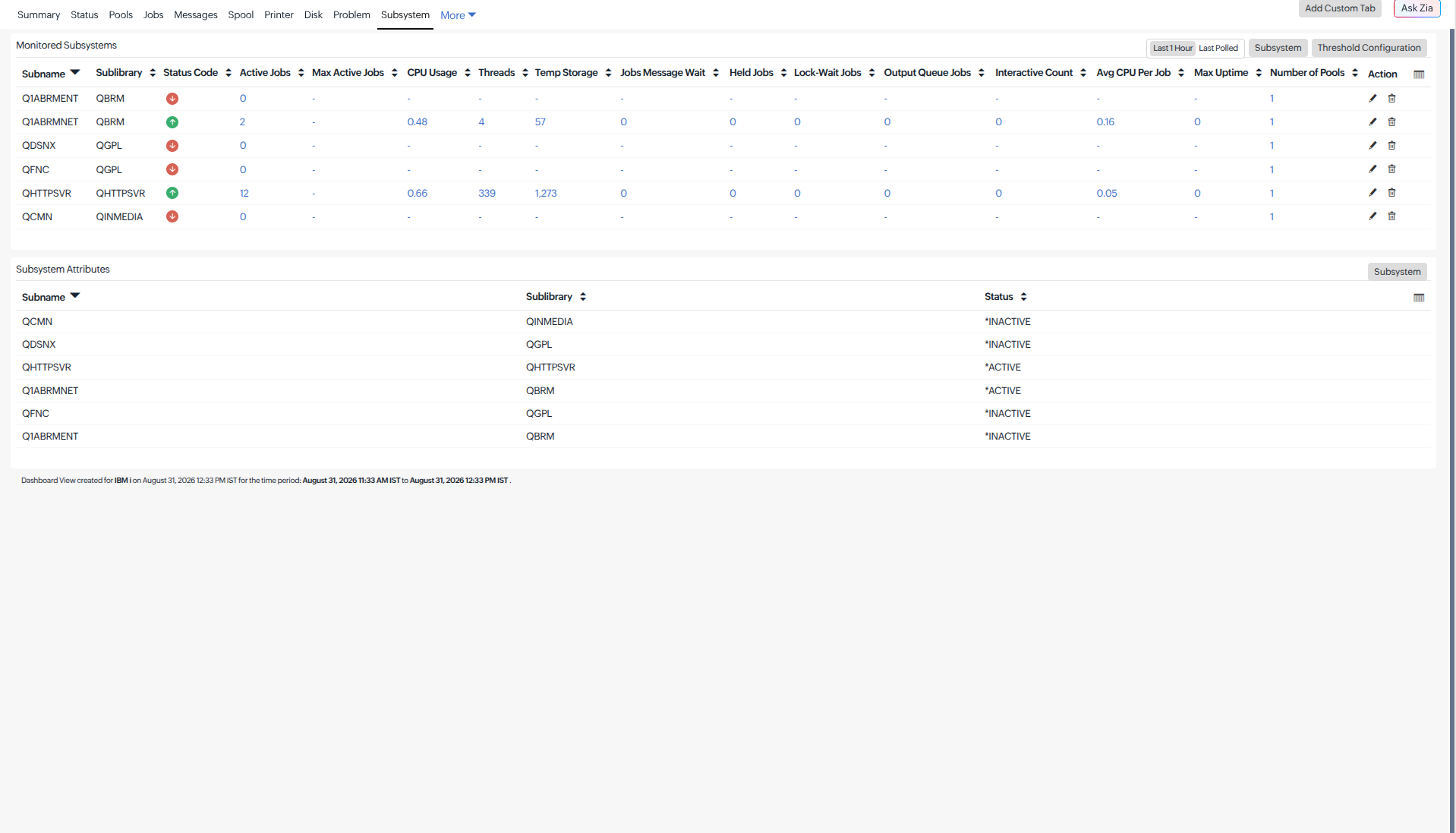Viewport: 1456px width, 833px height.
Task: Sort by CPU Usage column
Action: (x=439, y=73)
